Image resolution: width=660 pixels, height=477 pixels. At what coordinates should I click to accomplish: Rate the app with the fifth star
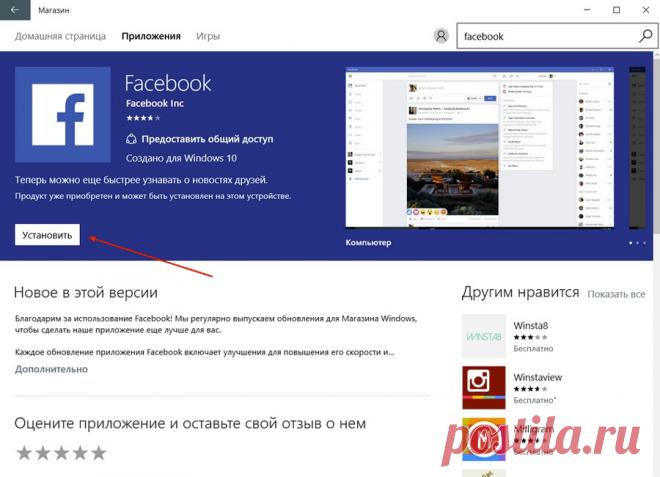[x=99, y=453]
